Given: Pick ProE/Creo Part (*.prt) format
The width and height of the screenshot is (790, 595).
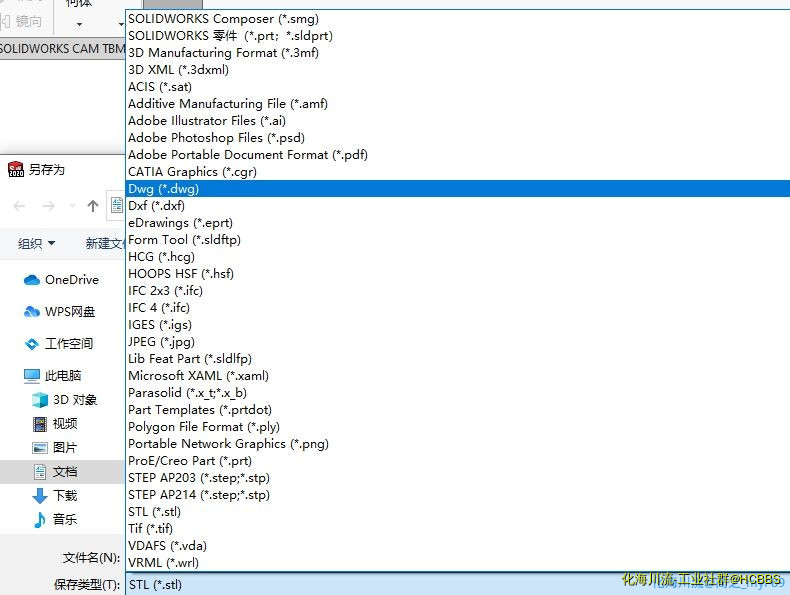Looking at the screenshot, I should (457, 461).
